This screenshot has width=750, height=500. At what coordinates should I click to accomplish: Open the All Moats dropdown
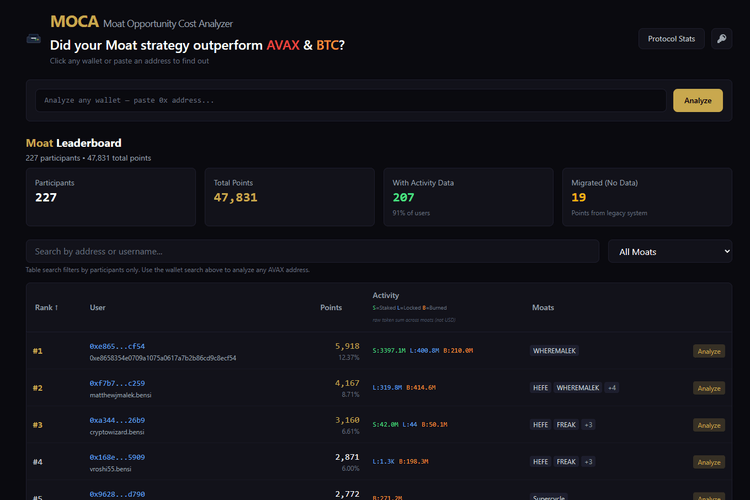(x=670, y=251)
